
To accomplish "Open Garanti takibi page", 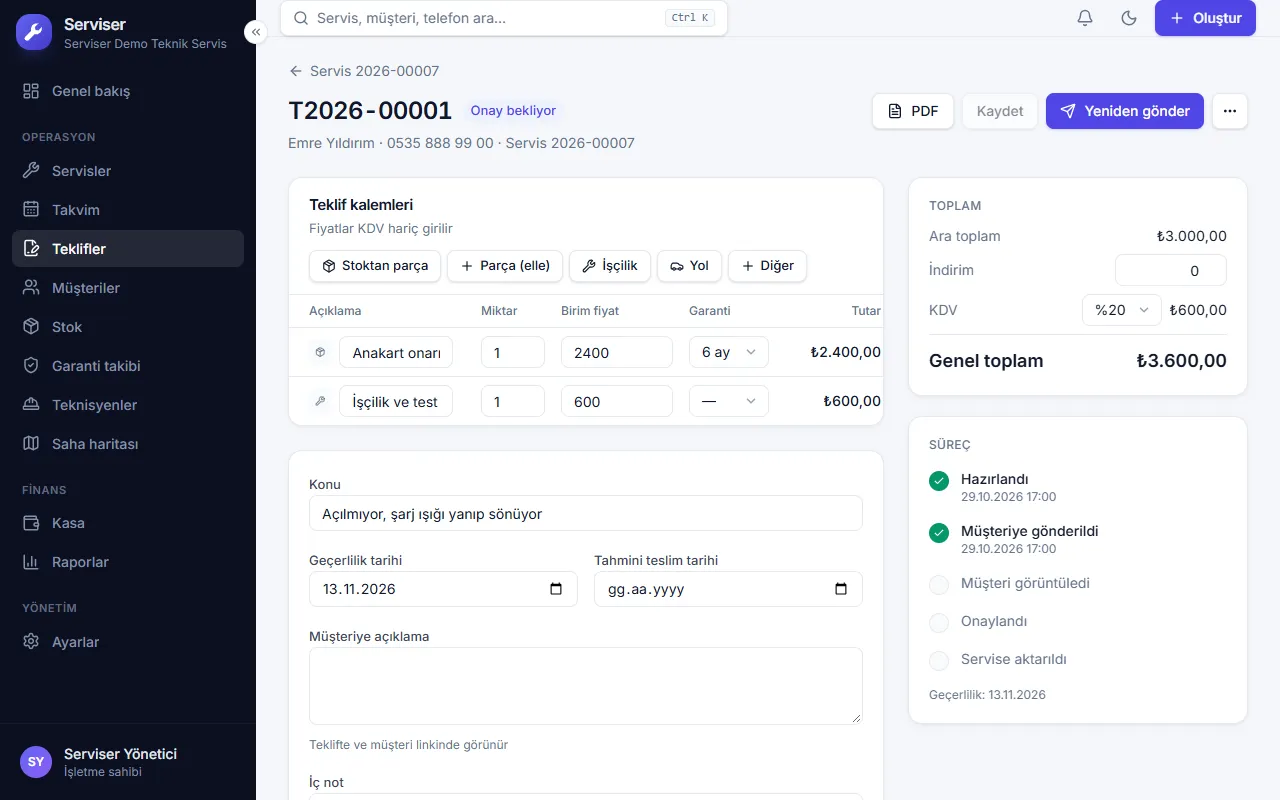I will [128, 366].
